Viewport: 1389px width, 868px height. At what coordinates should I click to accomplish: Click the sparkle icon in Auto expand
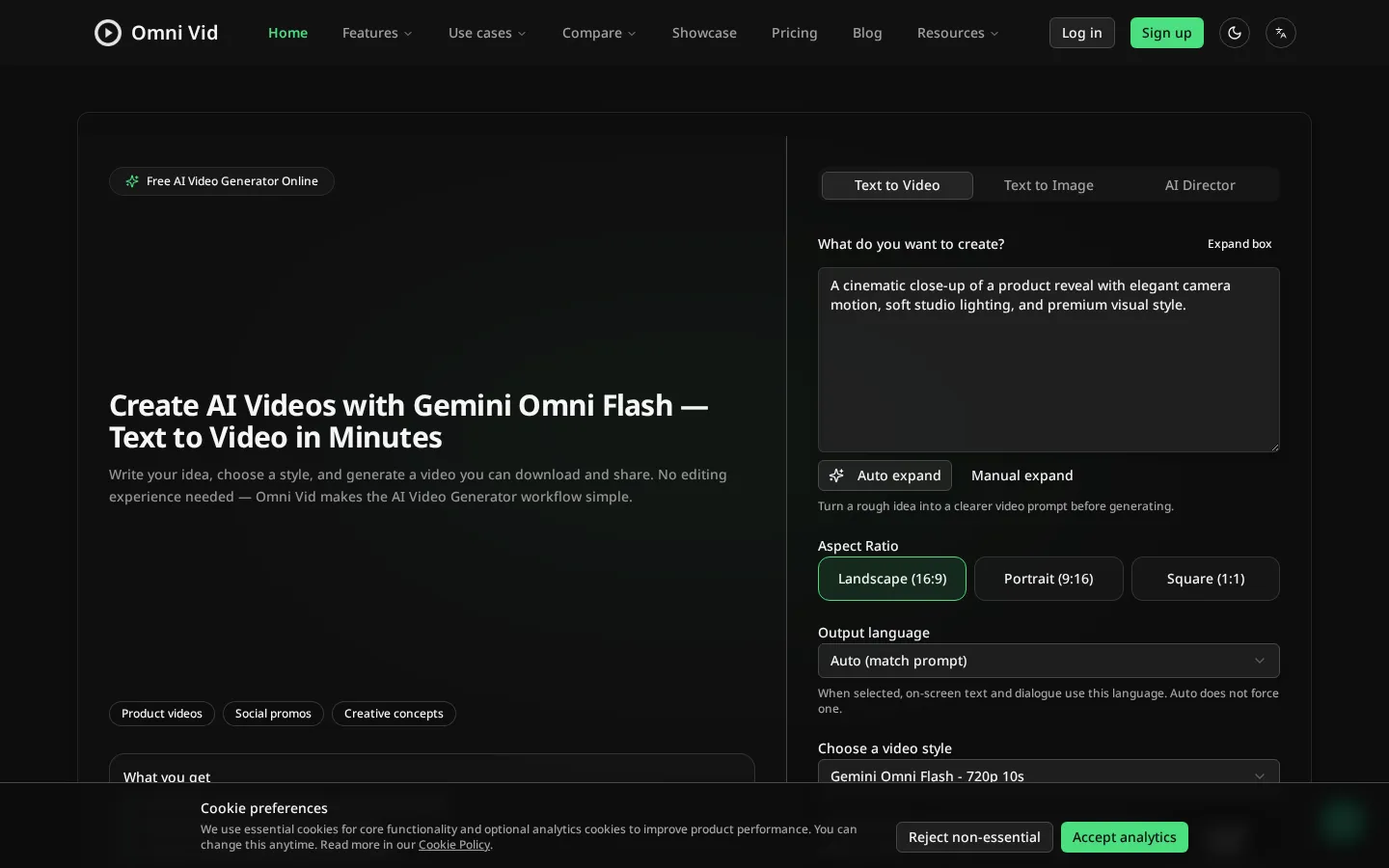[836, 475]
